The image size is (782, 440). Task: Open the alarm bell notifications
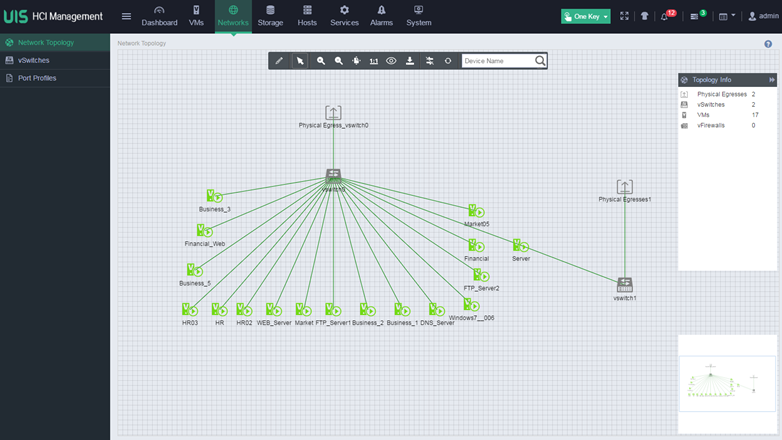(x=666, y=16)
